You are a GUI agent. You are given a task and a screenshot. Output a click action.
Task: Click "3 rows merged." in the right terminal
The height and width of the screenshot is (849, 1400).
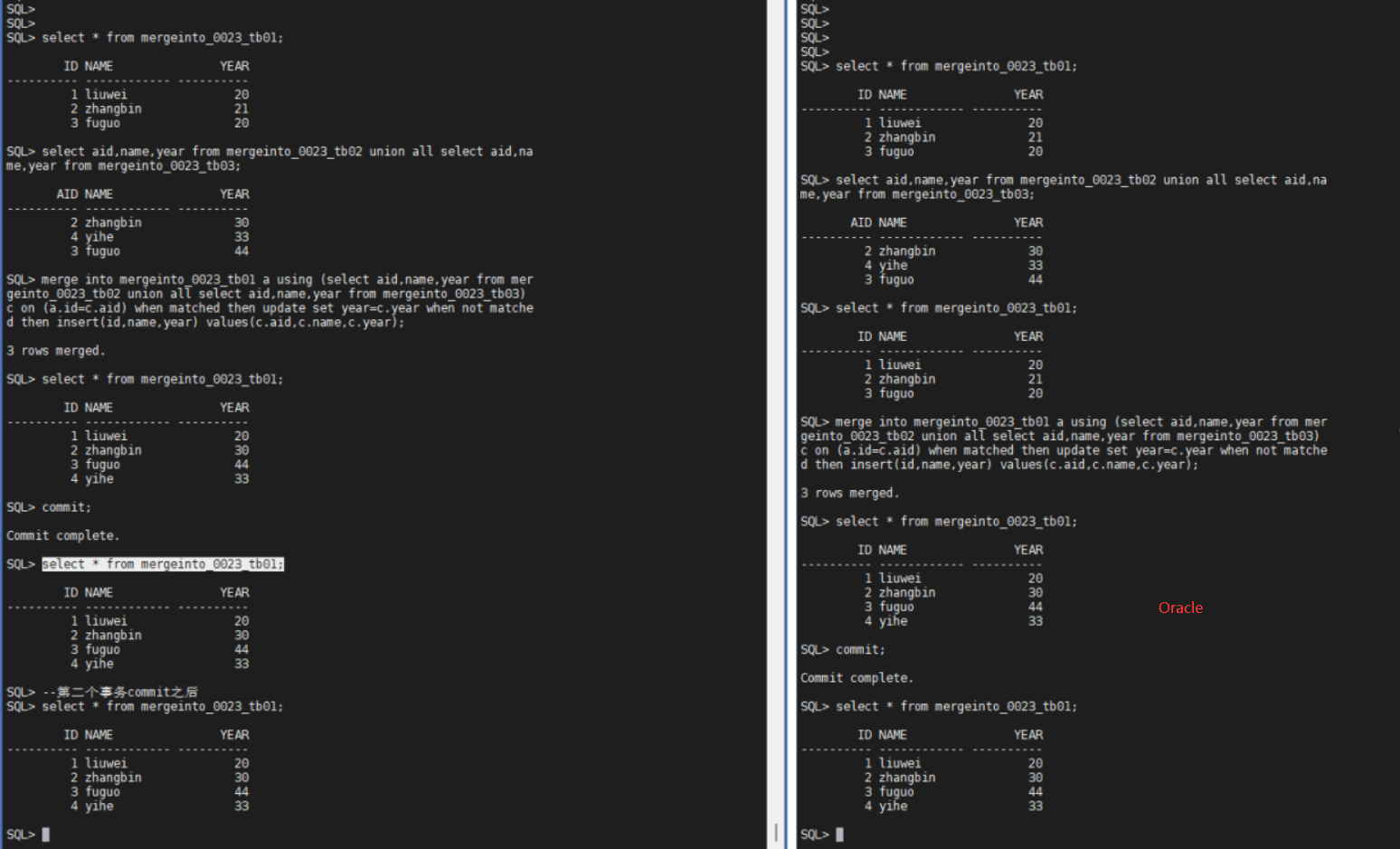850,493
